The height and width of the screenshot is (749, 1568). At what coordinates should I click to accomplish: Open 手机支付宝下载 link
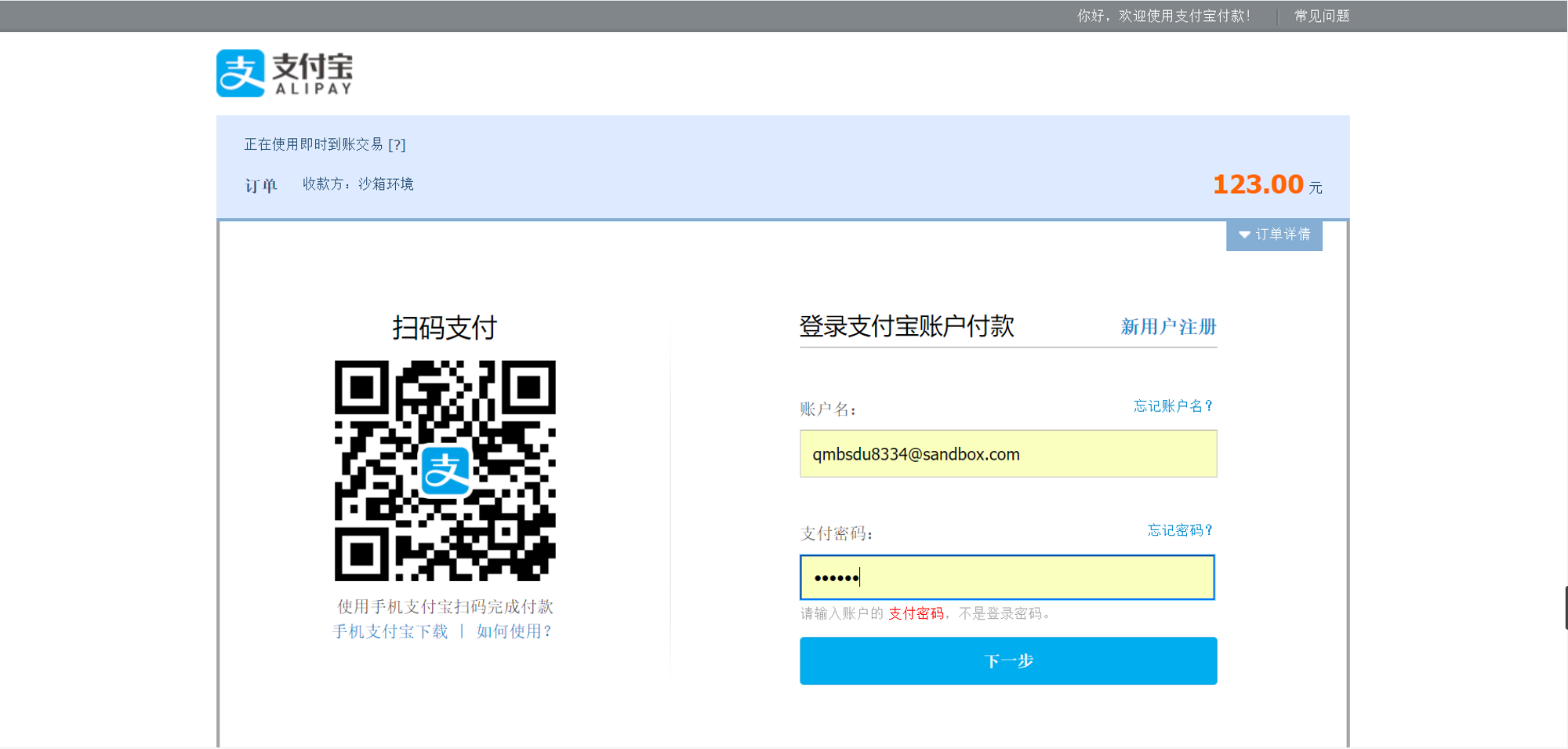[x=390, y=631]
